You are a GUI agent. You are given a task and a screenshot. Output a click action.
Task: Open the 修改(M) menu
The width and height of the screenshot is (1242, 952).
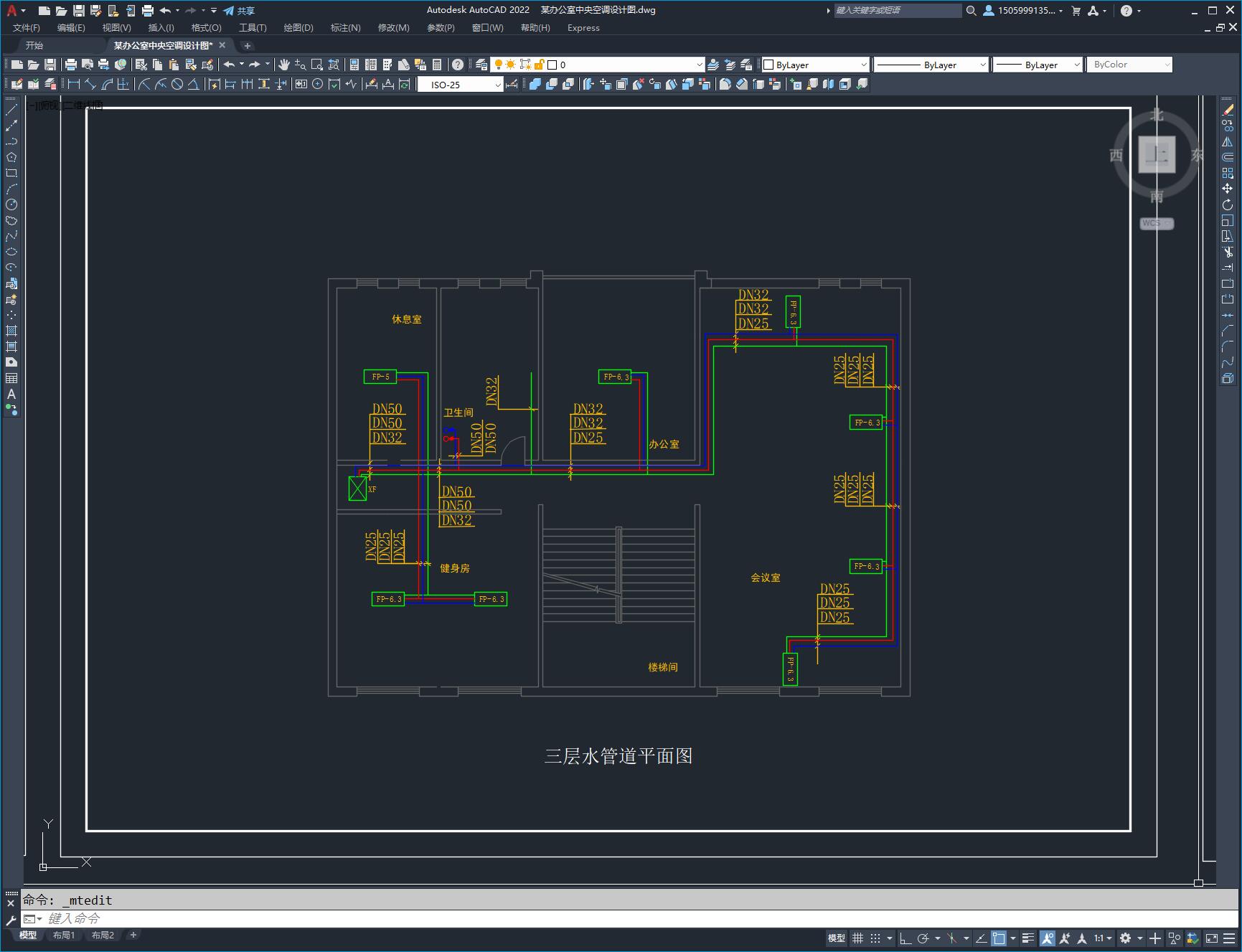pyautogui.click(x=393, y=28)
